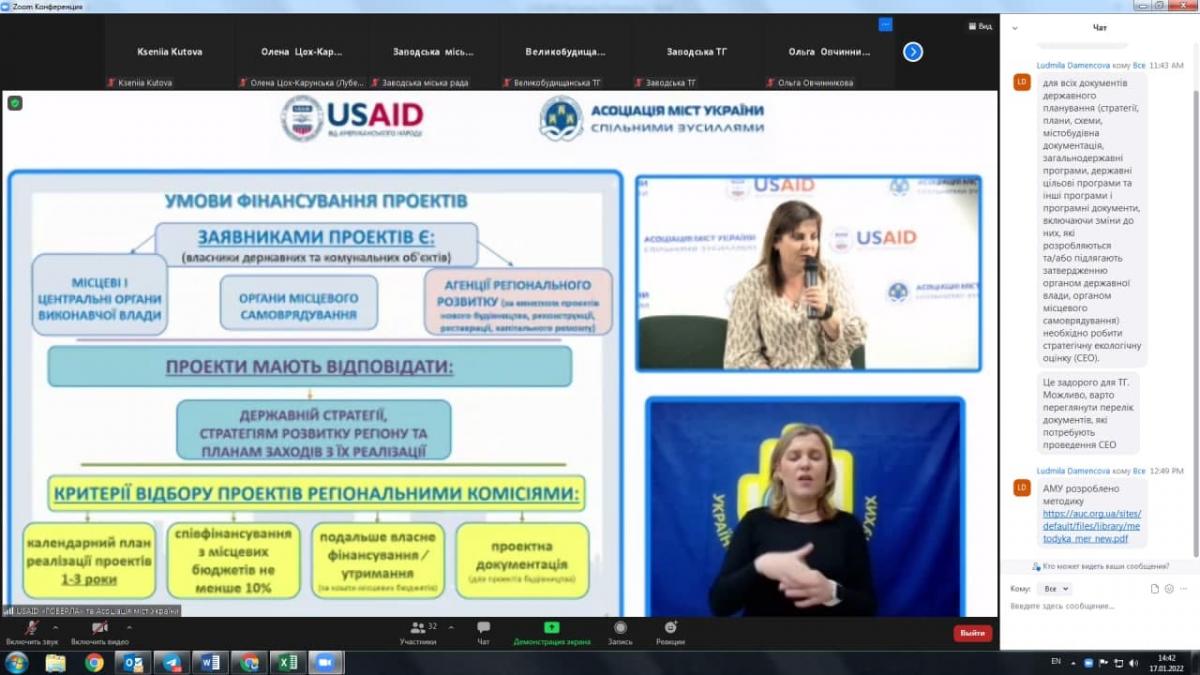Open the emoji picker in chat
The image size is (1200, 675).
1169,589
